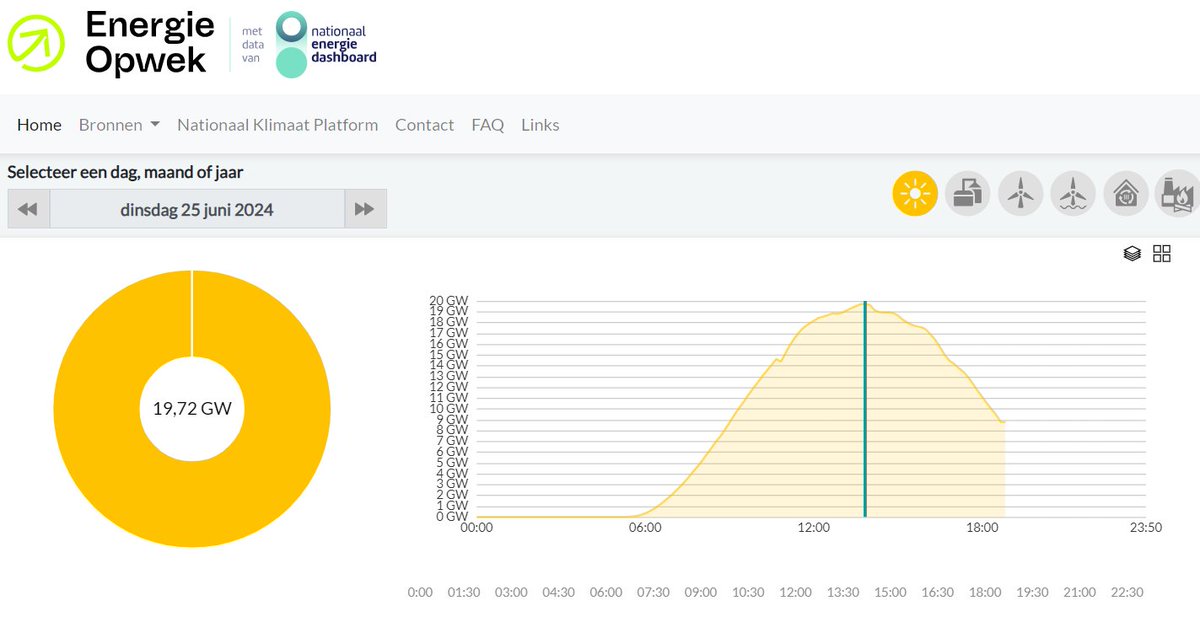Viewport: 1200px width, 617px height.
Task: Select 22:30 on the bottom time scale
Action: (x=1127, y=592)
